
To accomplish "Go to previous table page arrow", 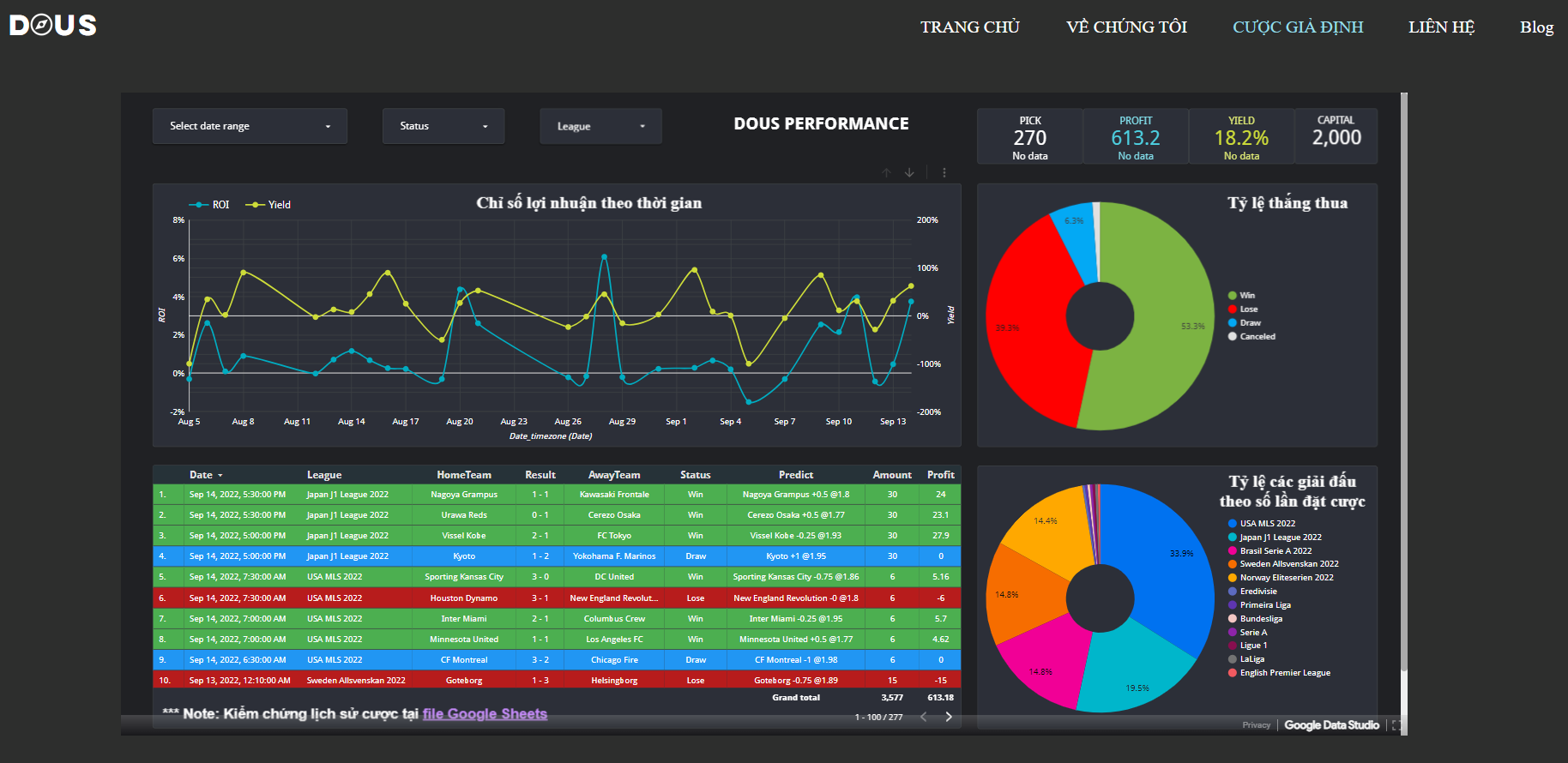I will click(924, 717).
